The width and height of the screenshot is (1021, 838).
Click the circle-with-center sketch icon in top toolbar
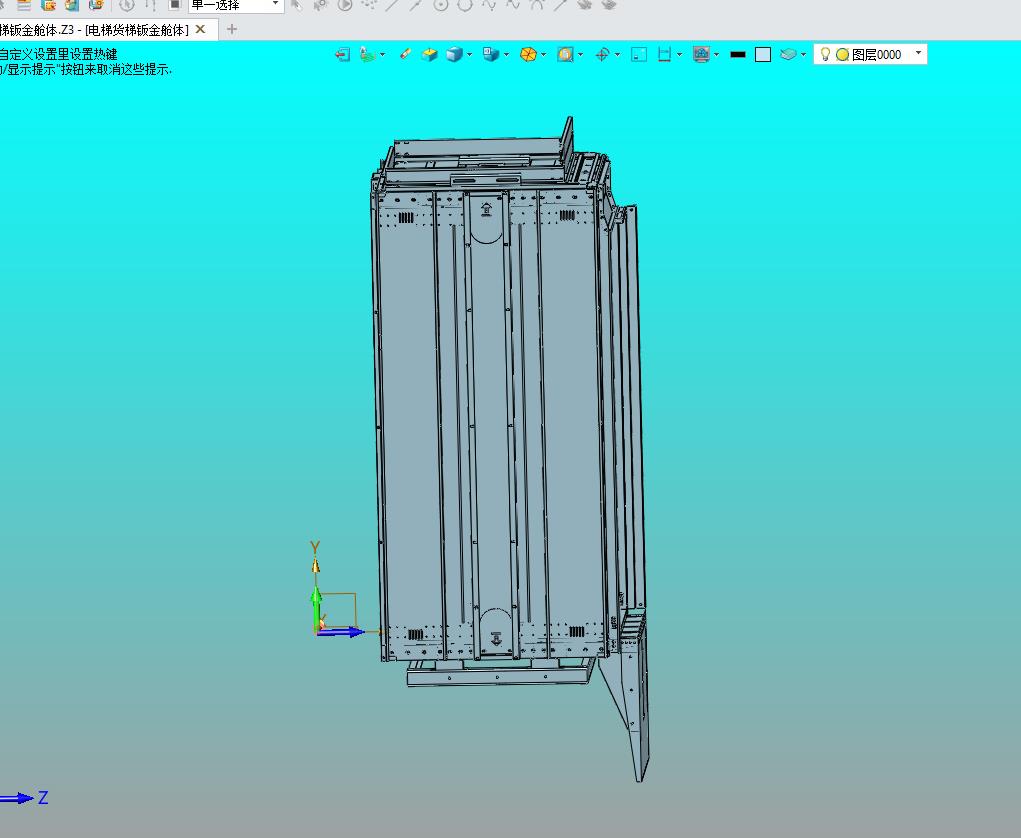tap(441, 5)
